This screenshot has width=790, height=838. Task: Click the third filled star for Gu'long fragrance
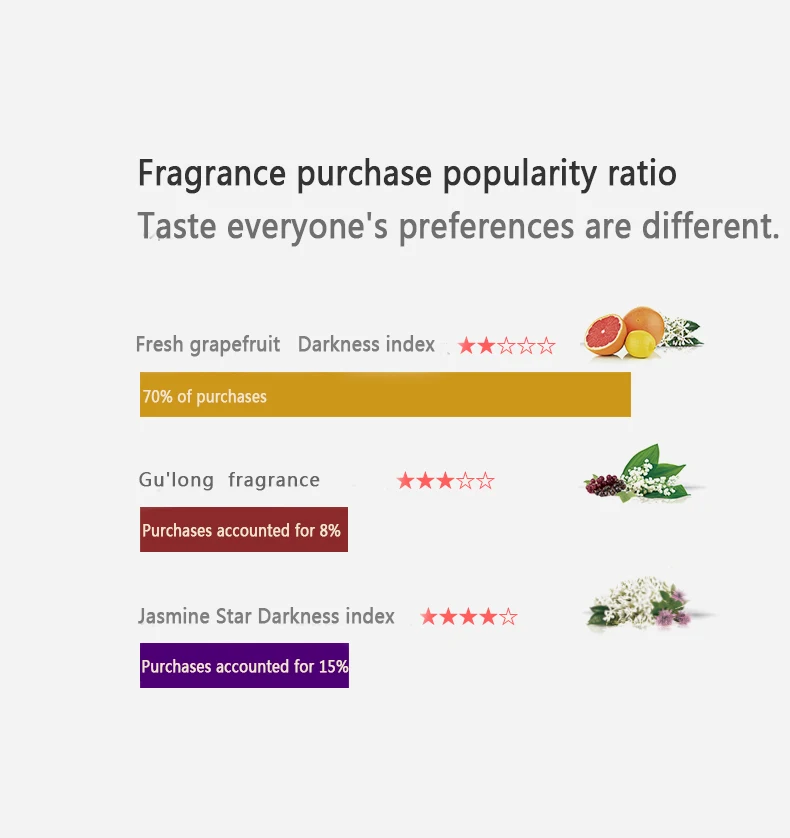click(445, 481)
